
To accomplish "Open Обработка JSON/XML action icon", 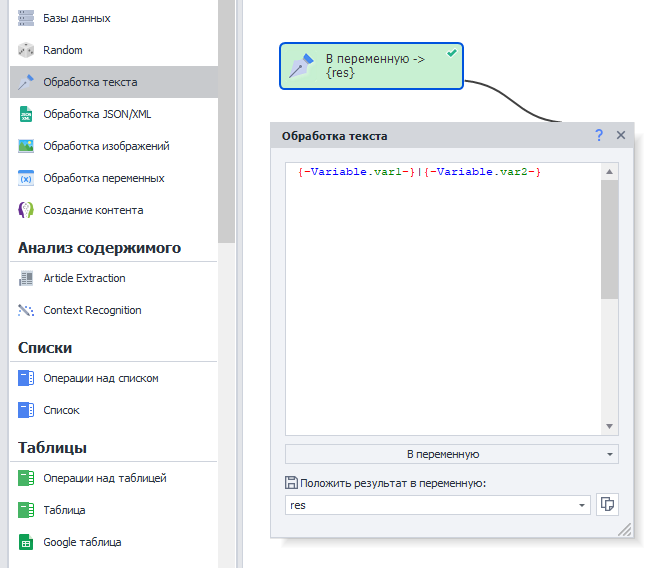I will click(26, 114).
